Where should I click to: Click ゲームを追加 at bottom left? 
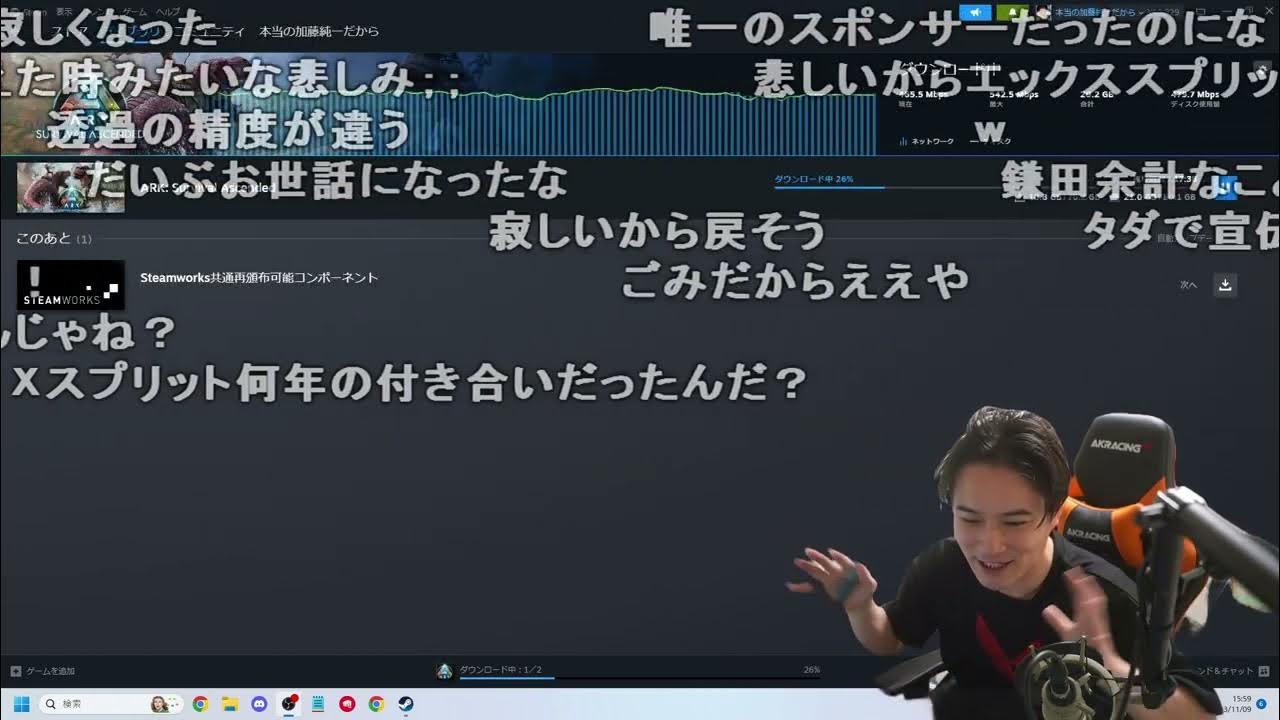(43, 671)
